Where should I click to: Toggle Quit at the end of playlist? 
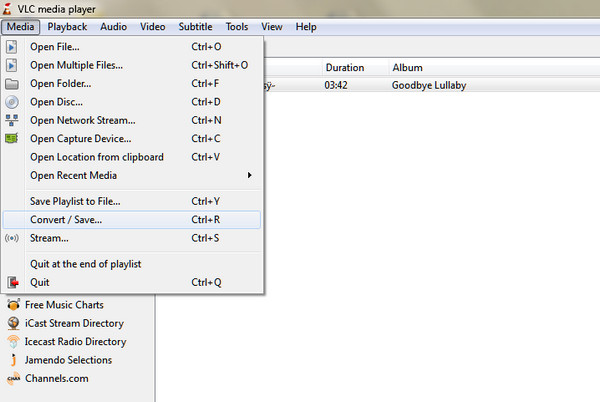tap(132, 264)
